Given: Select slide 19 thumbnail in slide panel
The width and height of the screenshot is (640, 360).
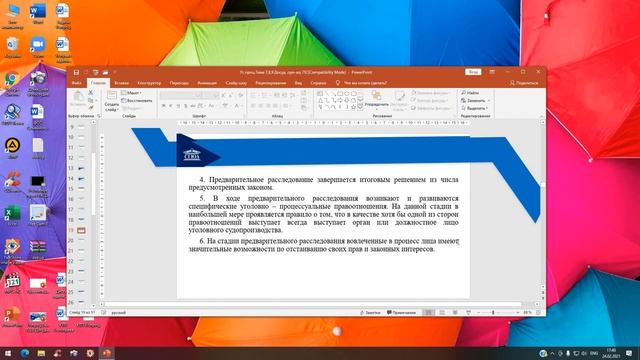Looking at the screenshot, I should coord(82,230).
